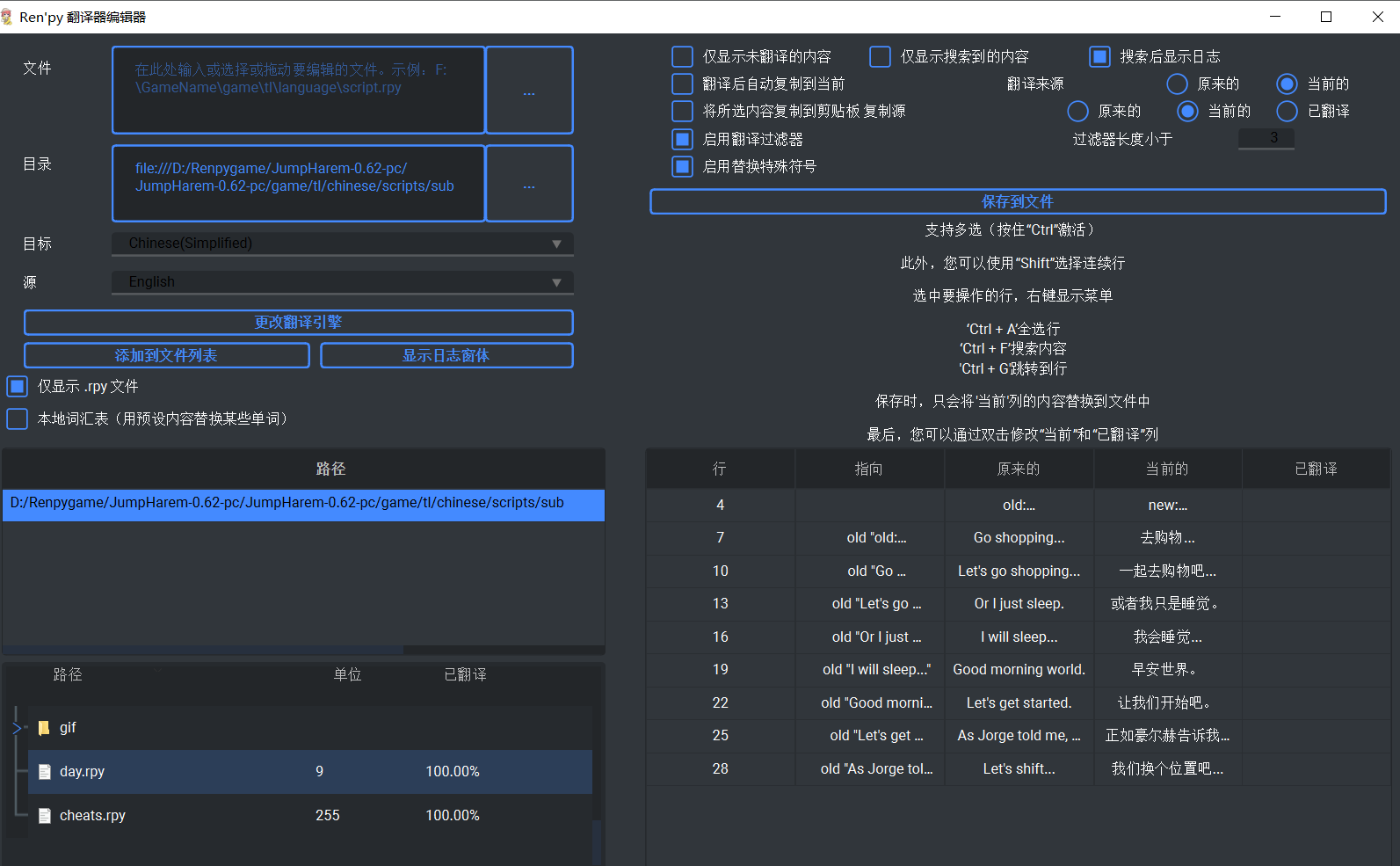Select 原来的 radio for 复制源
Screen dimensions: 1400x866
point(1077,111)
